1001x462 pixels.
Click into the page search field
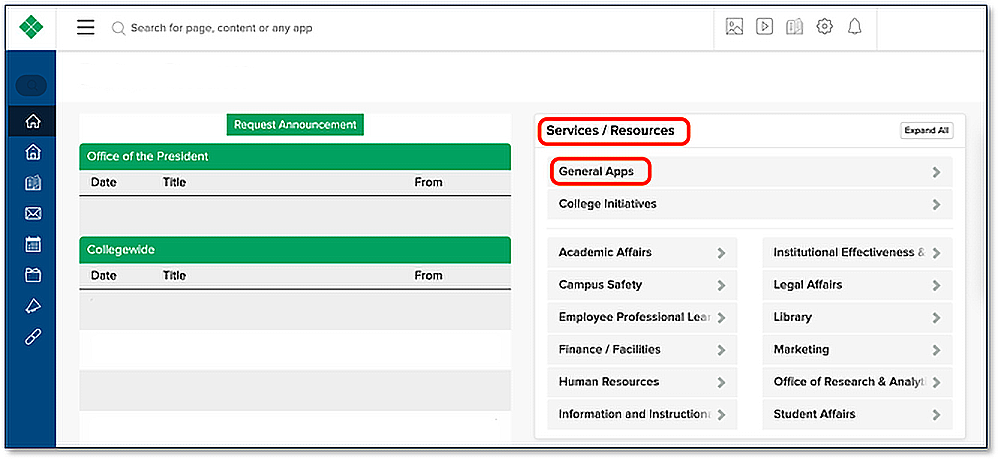pos(221,28)
